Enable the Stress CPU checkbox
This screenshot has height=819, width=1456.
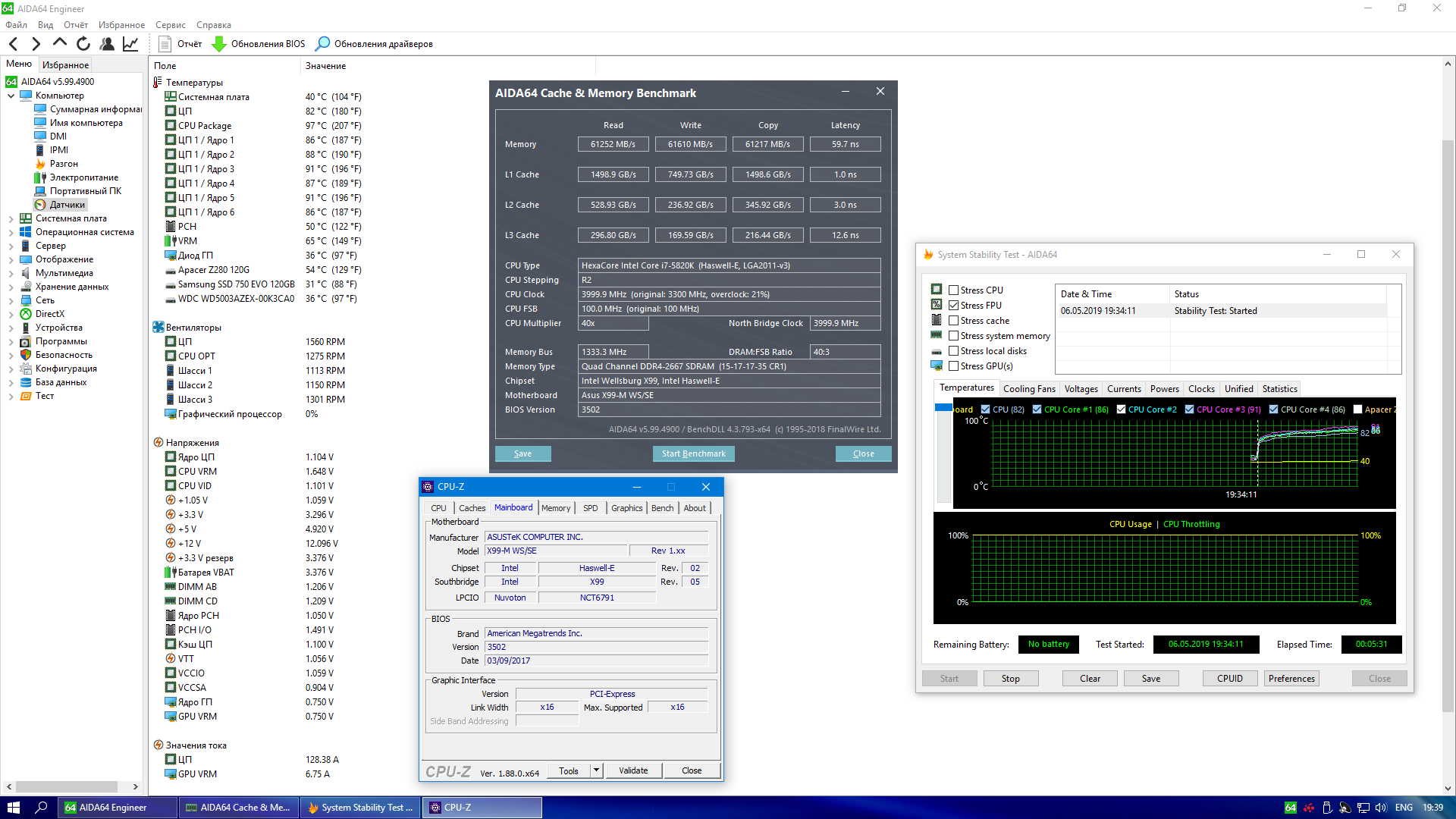coord(954,290)
